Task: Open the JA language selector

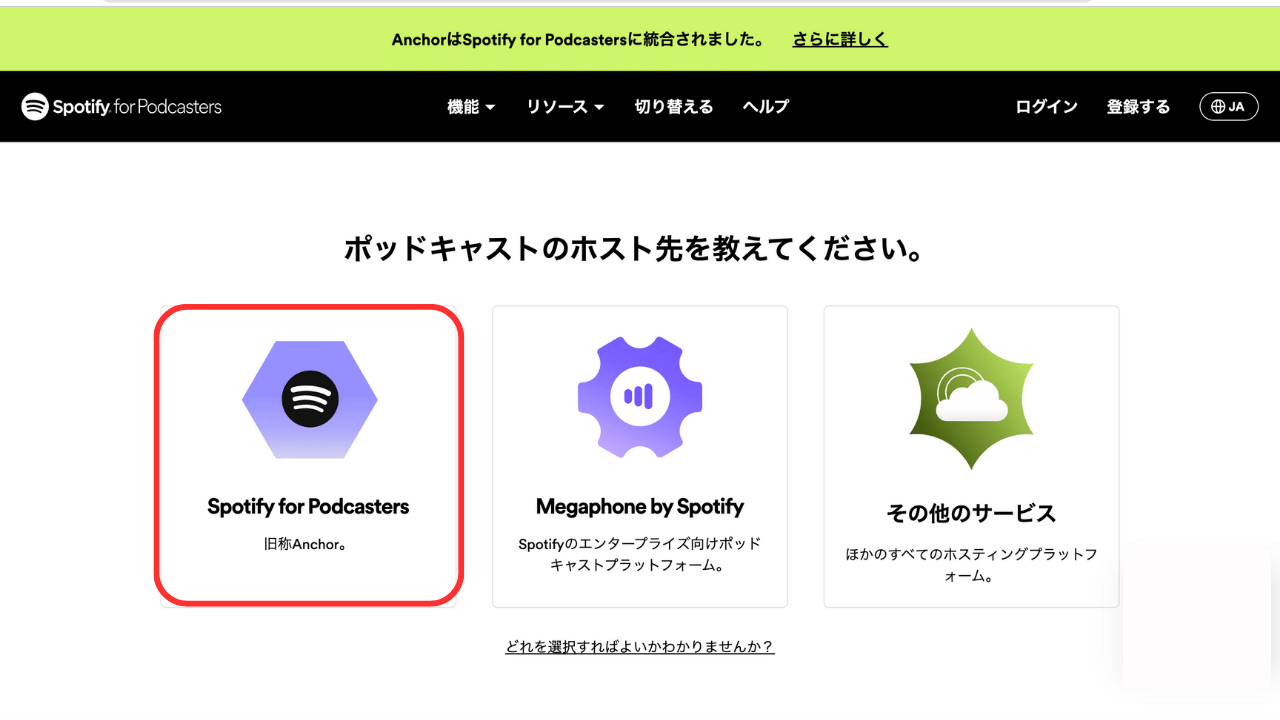Action: click(x=1229, y=106)
